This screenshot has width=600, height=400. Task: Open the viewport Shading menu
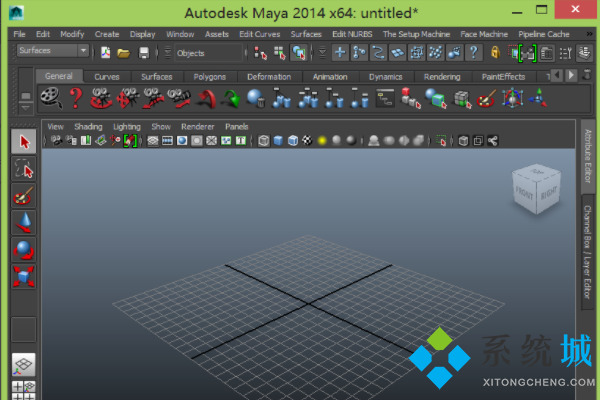(x=88, y=127)
